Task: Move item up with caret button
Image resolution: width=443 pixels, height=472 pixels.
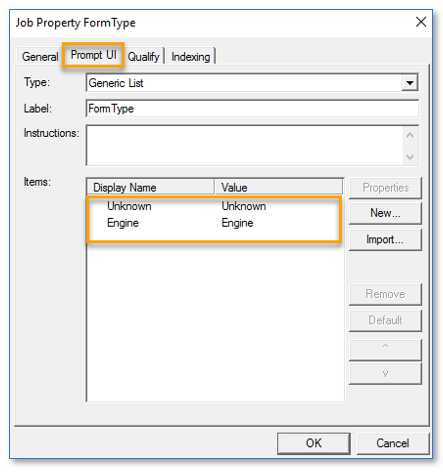Action: 385,349
